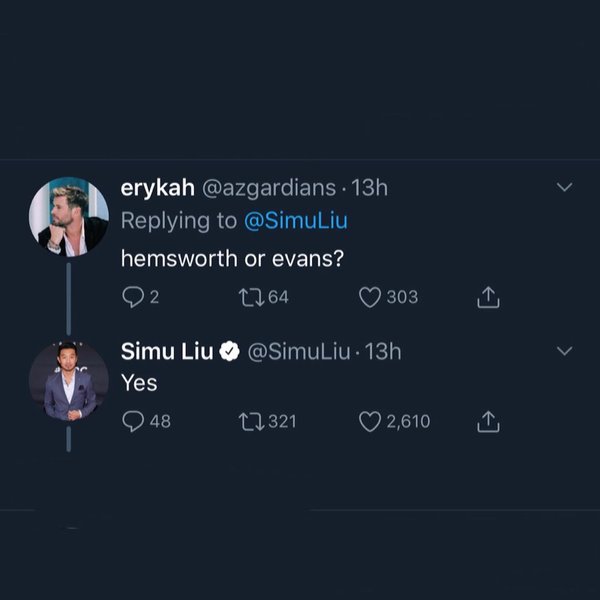Viewport: 600px width, 600px height.
Task: Open the "hemsworth or evans?" tweet text
Action: (x=233, y=258)
